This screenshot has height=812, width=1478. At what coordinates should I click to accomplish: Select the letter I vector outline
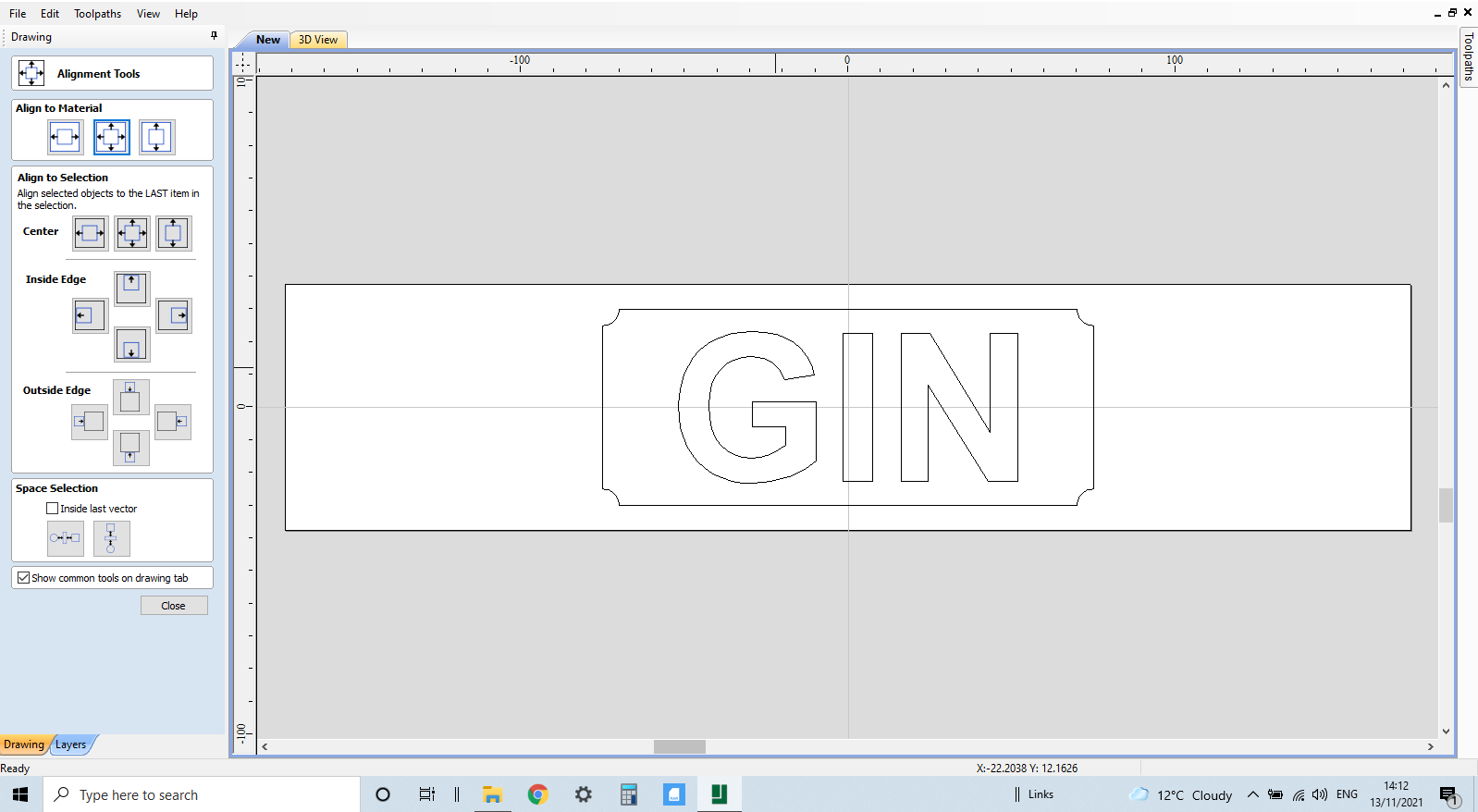point(857,407)
